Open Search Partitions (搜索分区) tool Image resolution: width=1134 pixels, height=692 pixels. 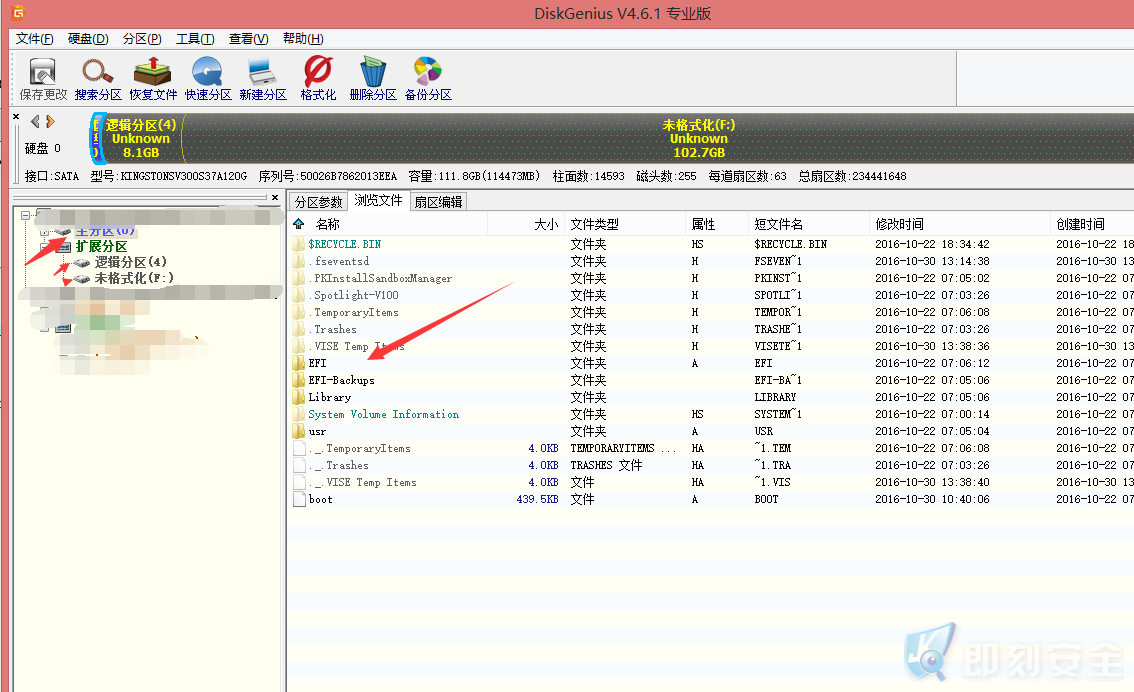98,79
